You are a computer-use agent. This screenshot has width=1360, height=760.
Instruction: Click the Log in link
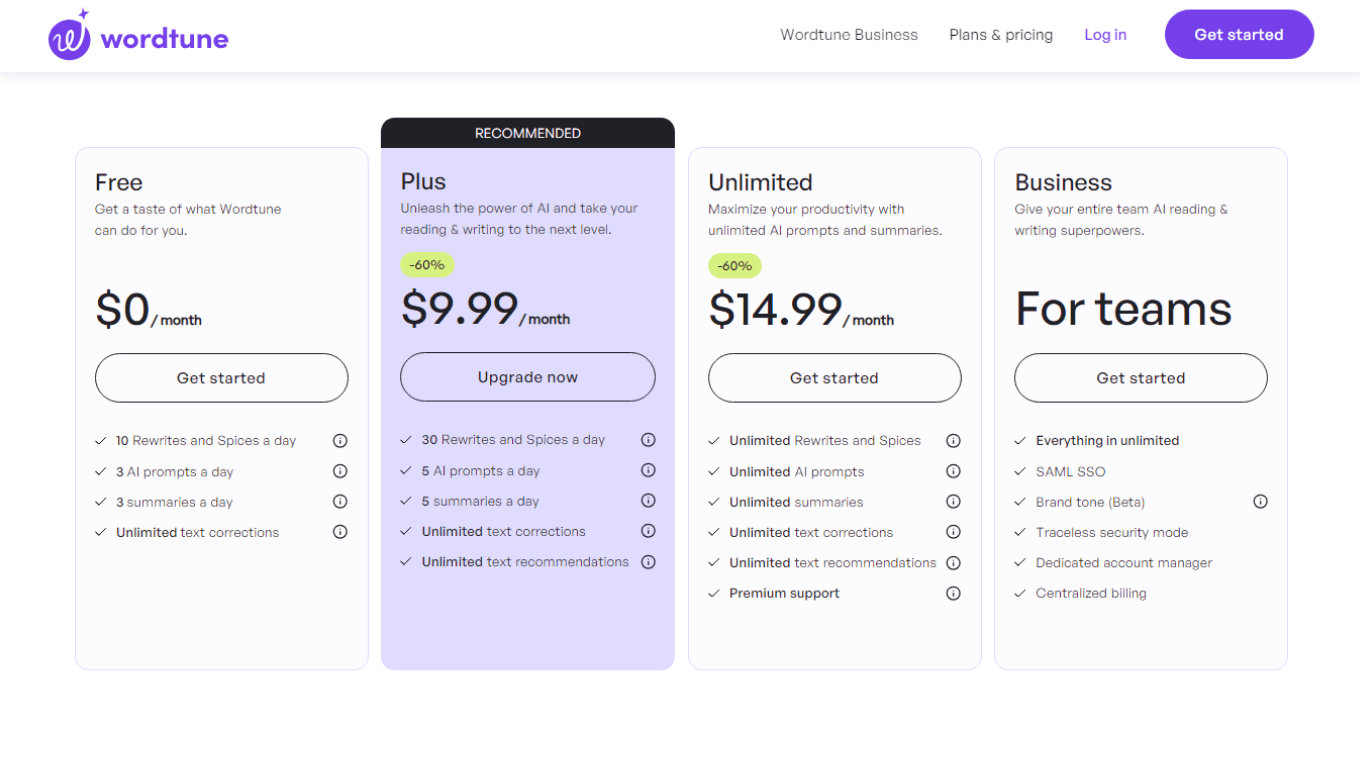click(x=1105, y=35)
